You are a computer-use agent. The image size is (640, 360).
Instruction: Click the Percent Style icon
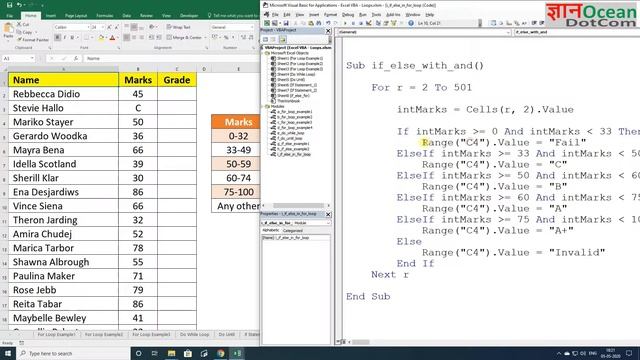pyautogui.click(x=226, y=38)
